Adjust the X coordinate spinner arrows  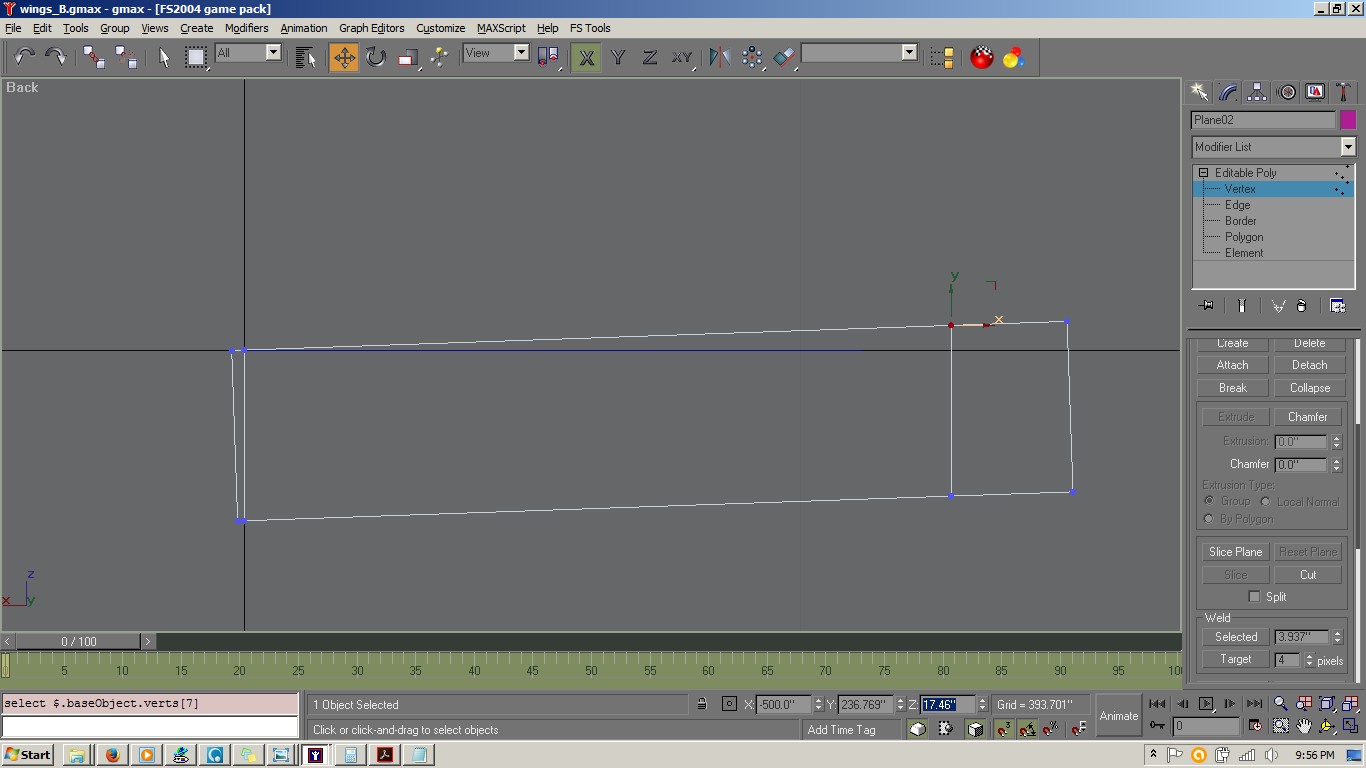pyautogui.click(x=818, y=704)
